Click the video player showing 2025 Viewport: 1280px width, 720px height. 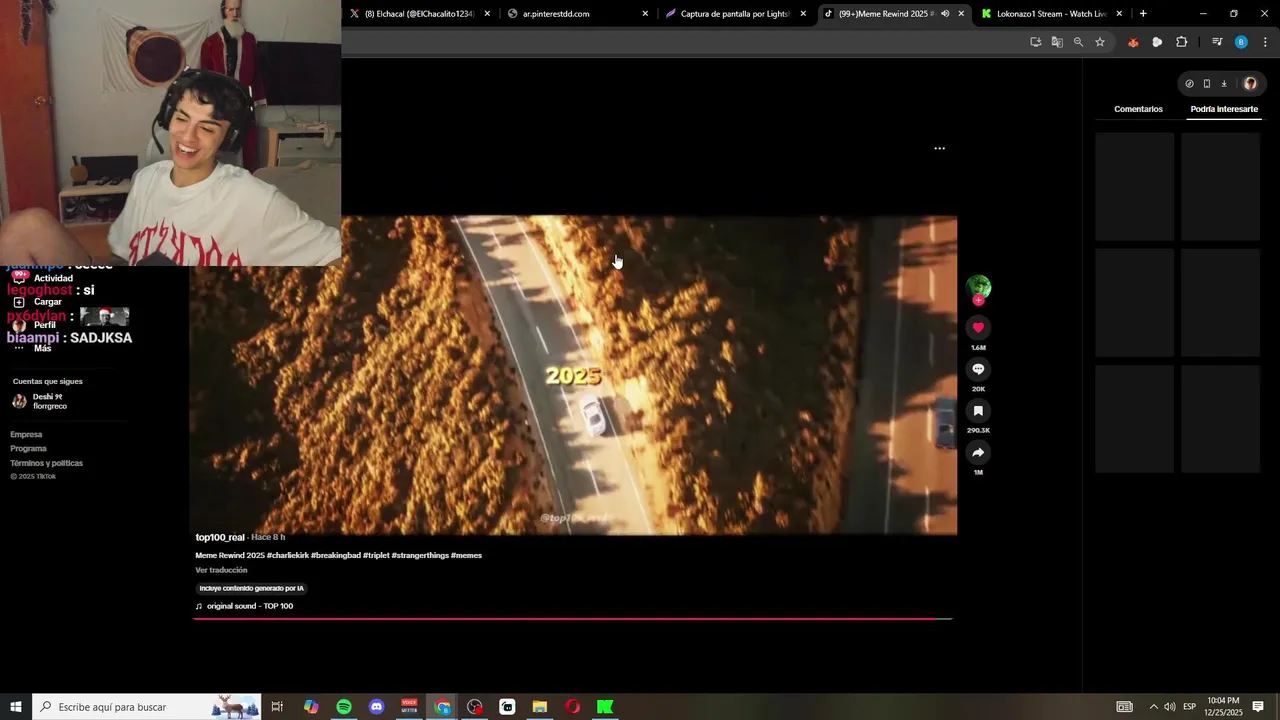click(x=573, y=375)
